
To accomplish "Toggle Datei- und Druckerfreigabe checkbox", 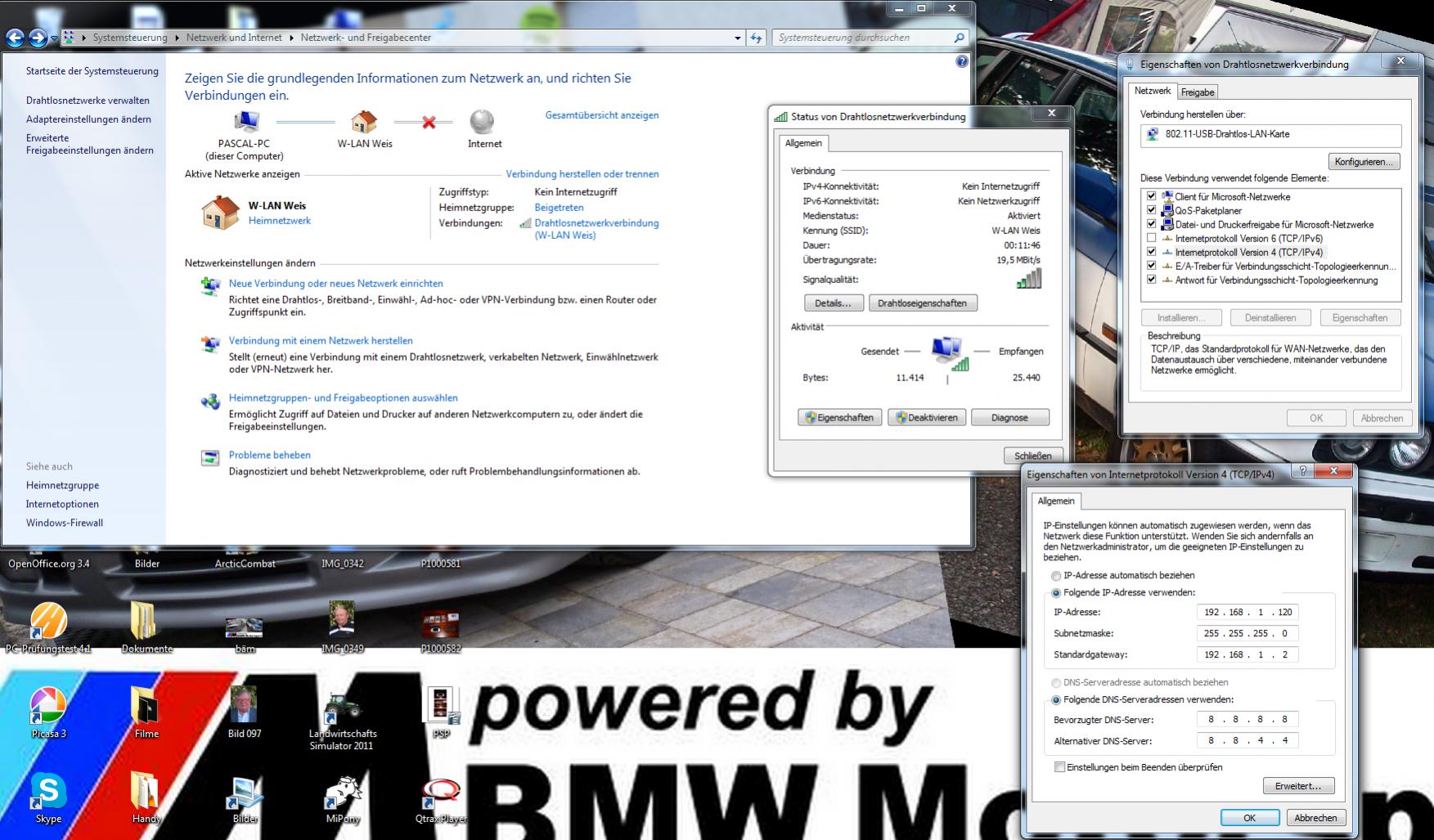I will [x=1152, y=224].
